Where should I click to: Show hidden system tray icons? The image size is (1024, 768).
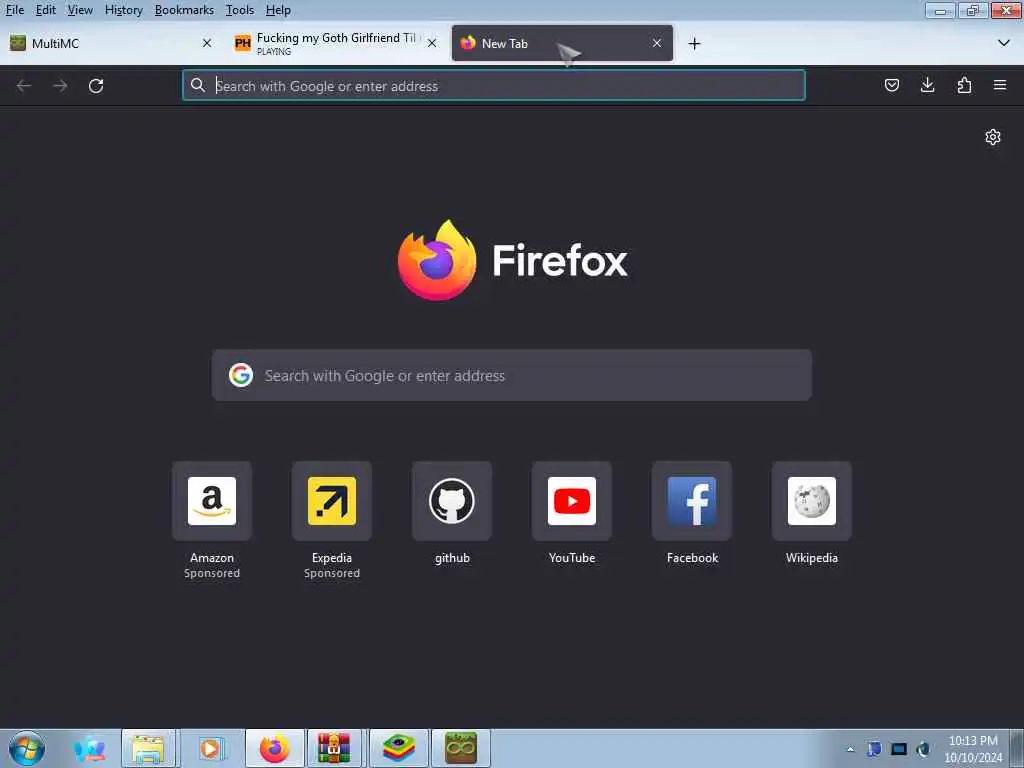tap(850, 749)
